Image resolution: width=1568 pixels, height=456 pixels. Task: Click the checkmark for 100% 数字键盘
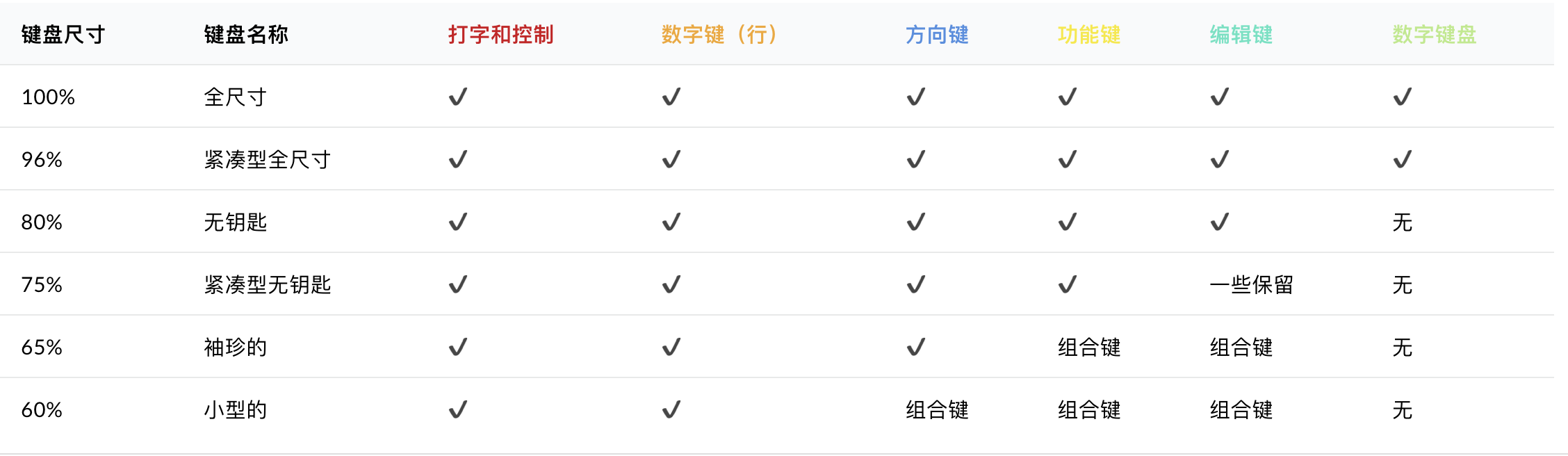click(1402, 97)
